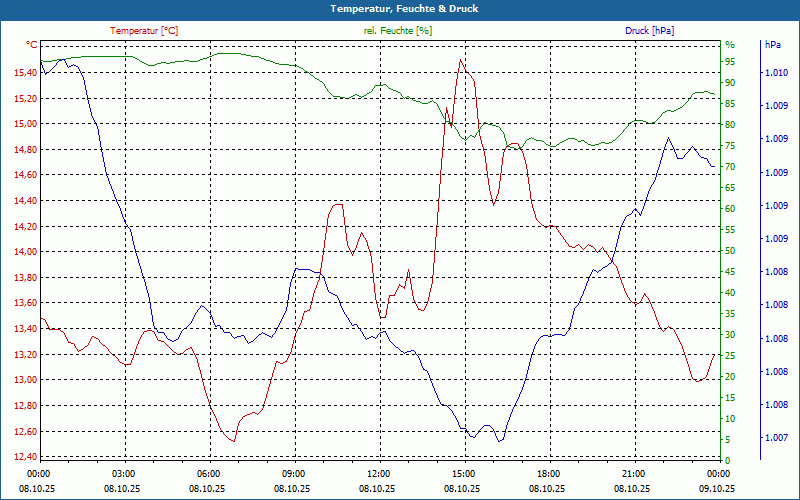Click the red temperature curve peak near 15:00
Image resolution: width=800 pixels, height=500 pixels.
(460, 61)
